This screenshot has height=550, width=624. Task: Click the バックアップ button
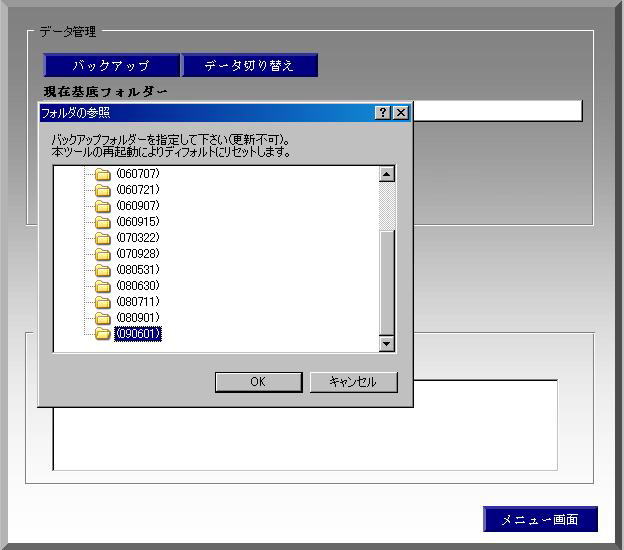coord(111,66)
